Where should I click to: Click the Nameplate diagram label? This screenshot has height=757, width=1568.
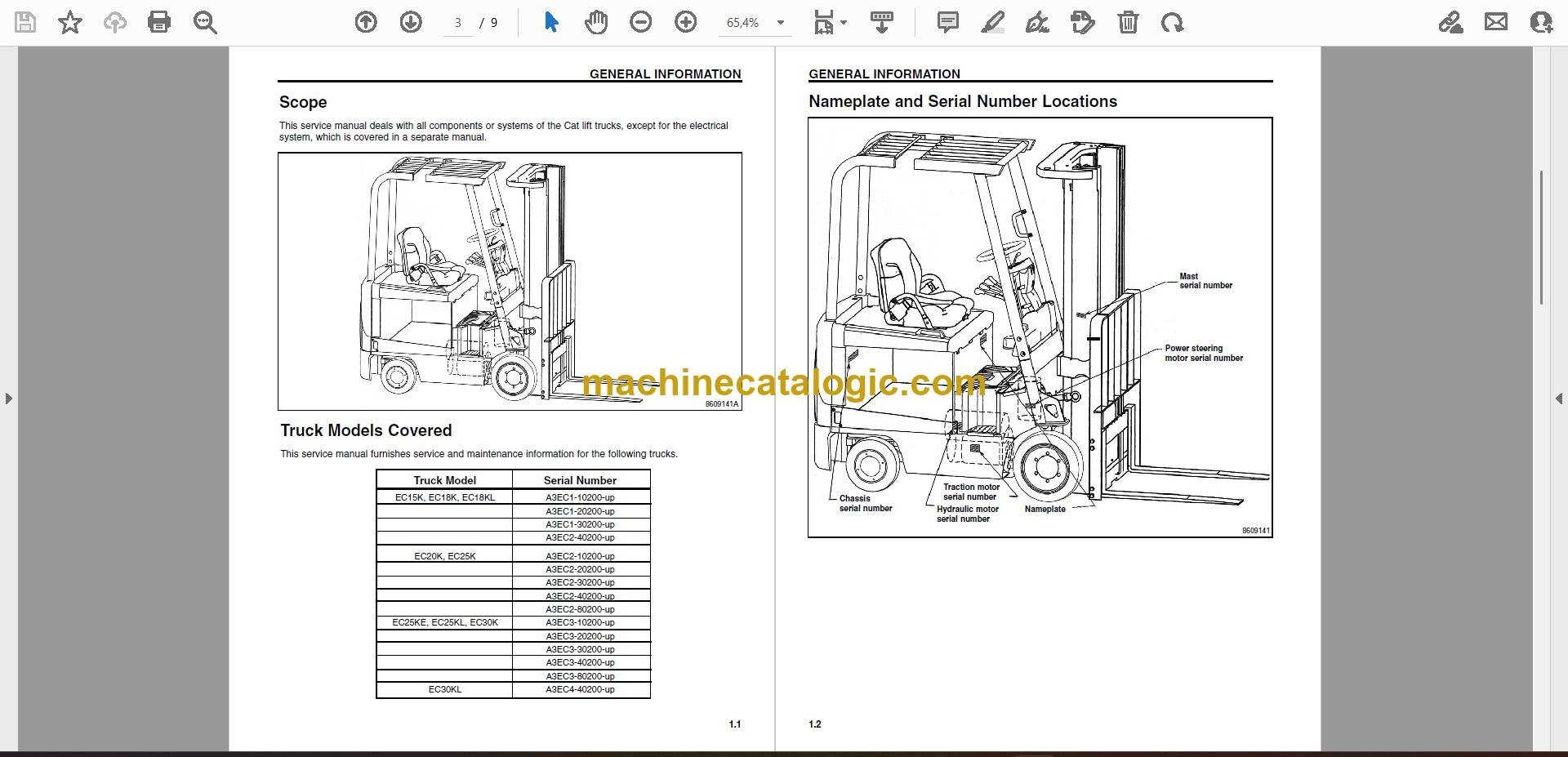coord(1045,509)
